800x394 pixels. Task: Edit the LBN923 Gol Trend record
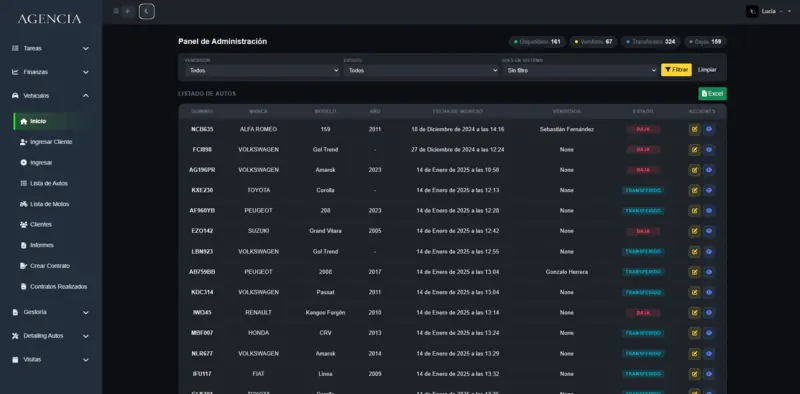(694, 252)
